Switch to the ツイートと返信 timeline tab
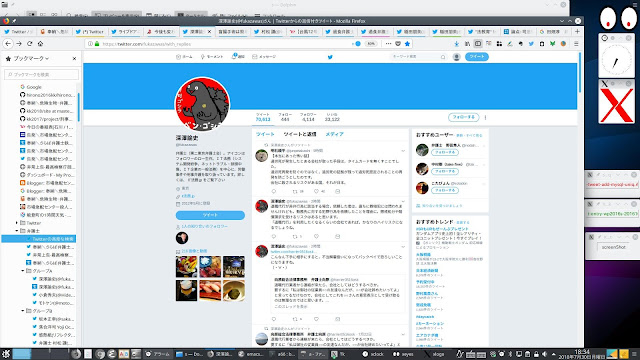This screenshot has height=360, width=640. click(x=300, y=134)
